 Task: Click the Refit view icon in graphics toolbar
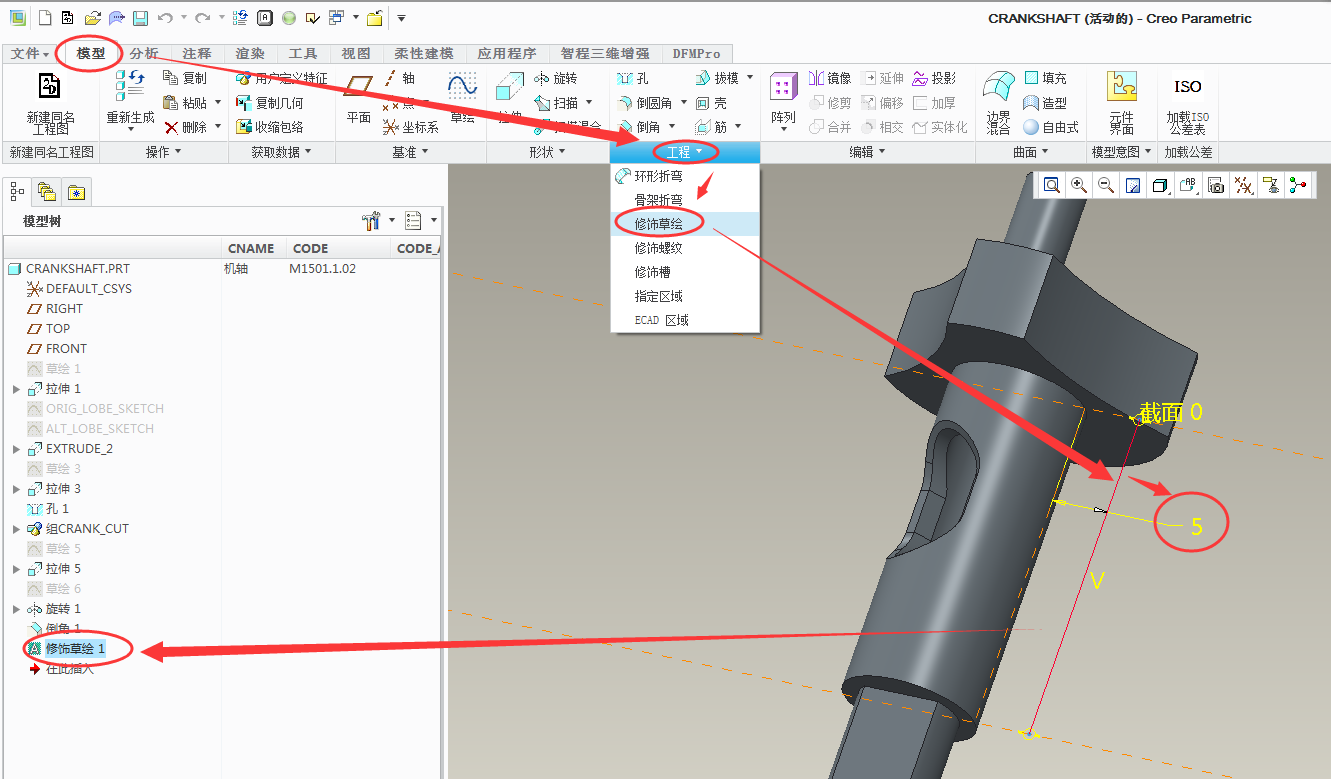(1052, 185)
